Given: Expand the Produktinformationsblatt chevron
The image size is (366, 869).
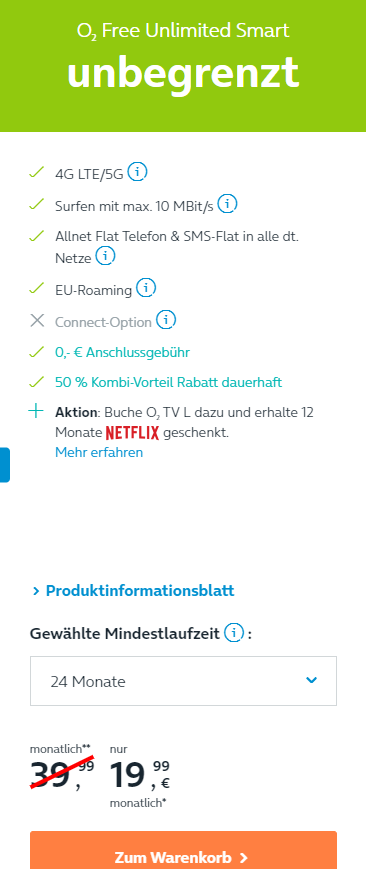Looking at the screenshot, I should [36, 591].
